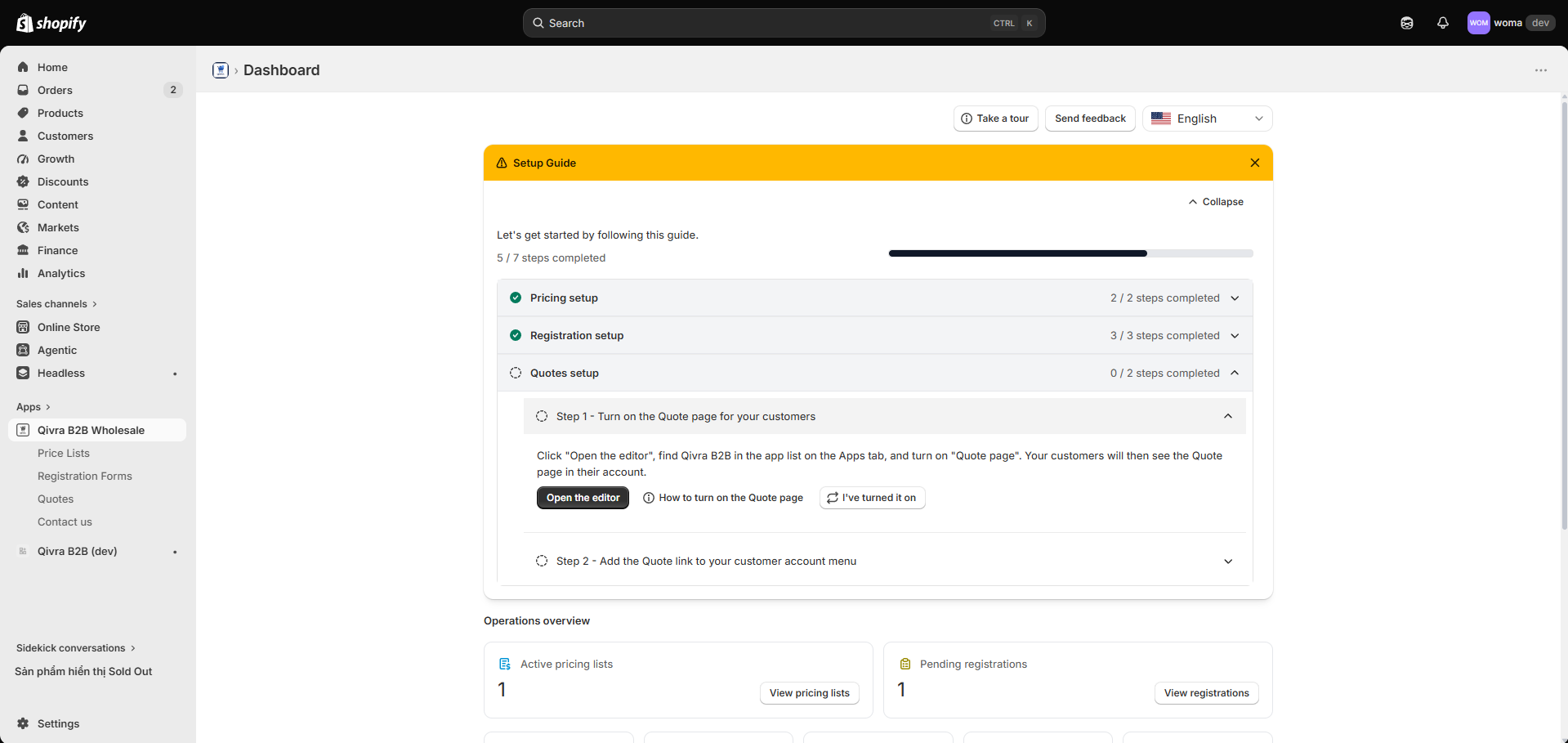Open the three-dot more actions menu
1568x743 pixels.
point(1540,70)
